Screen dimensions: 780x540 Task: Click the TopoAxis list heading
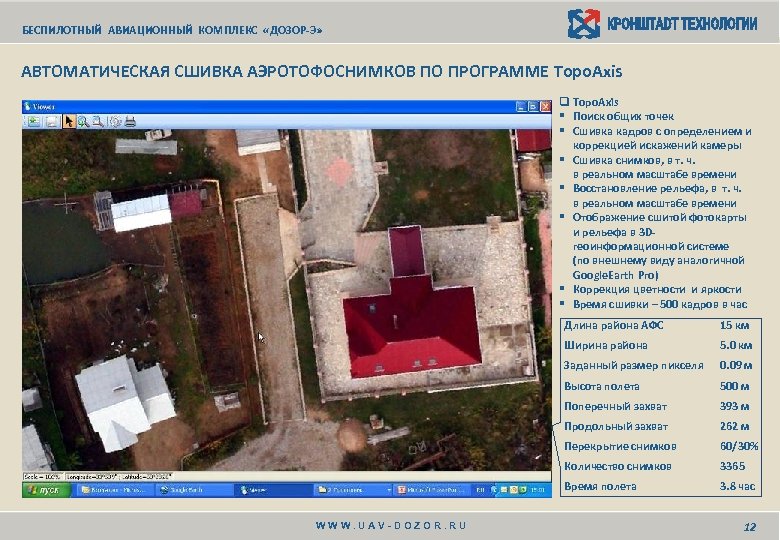[x=595, y=102]
